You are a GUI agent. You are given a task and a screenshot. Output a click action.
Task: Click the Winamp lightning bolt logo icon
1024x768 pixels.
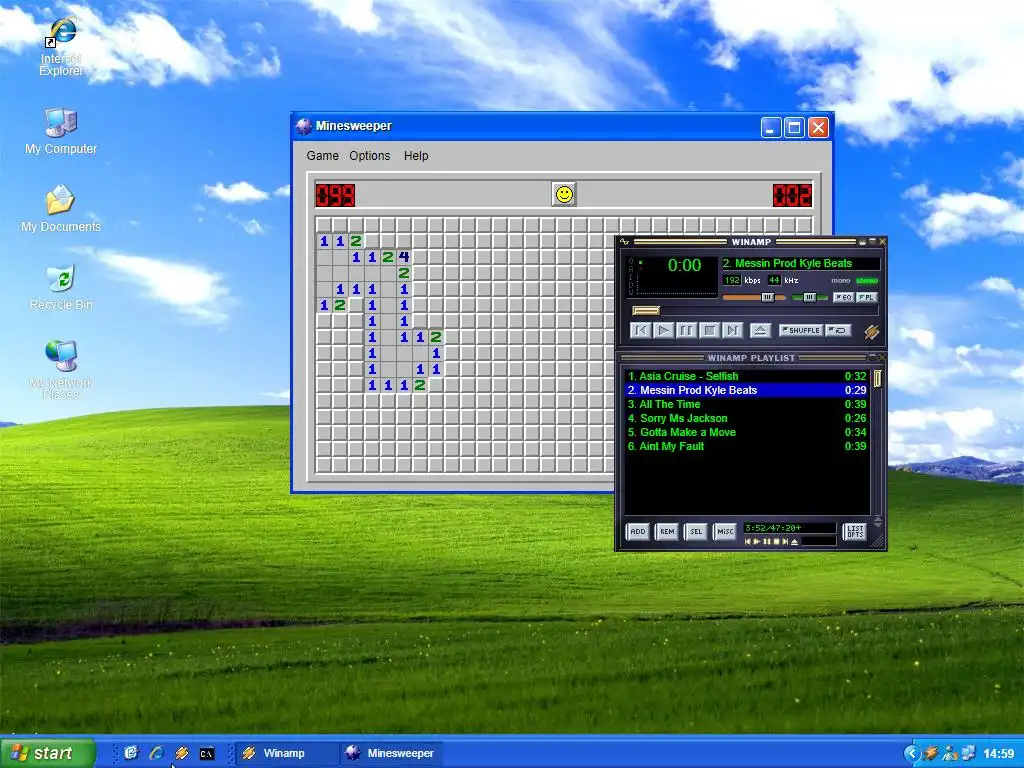click(x=871, y=331)
